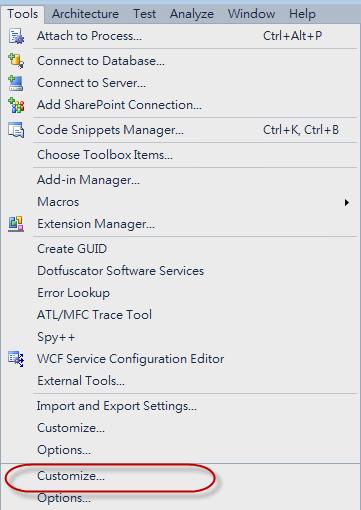Click the Code Snippets Manager icon
Viewport: 361px width, 510px height.
[16, 130]
